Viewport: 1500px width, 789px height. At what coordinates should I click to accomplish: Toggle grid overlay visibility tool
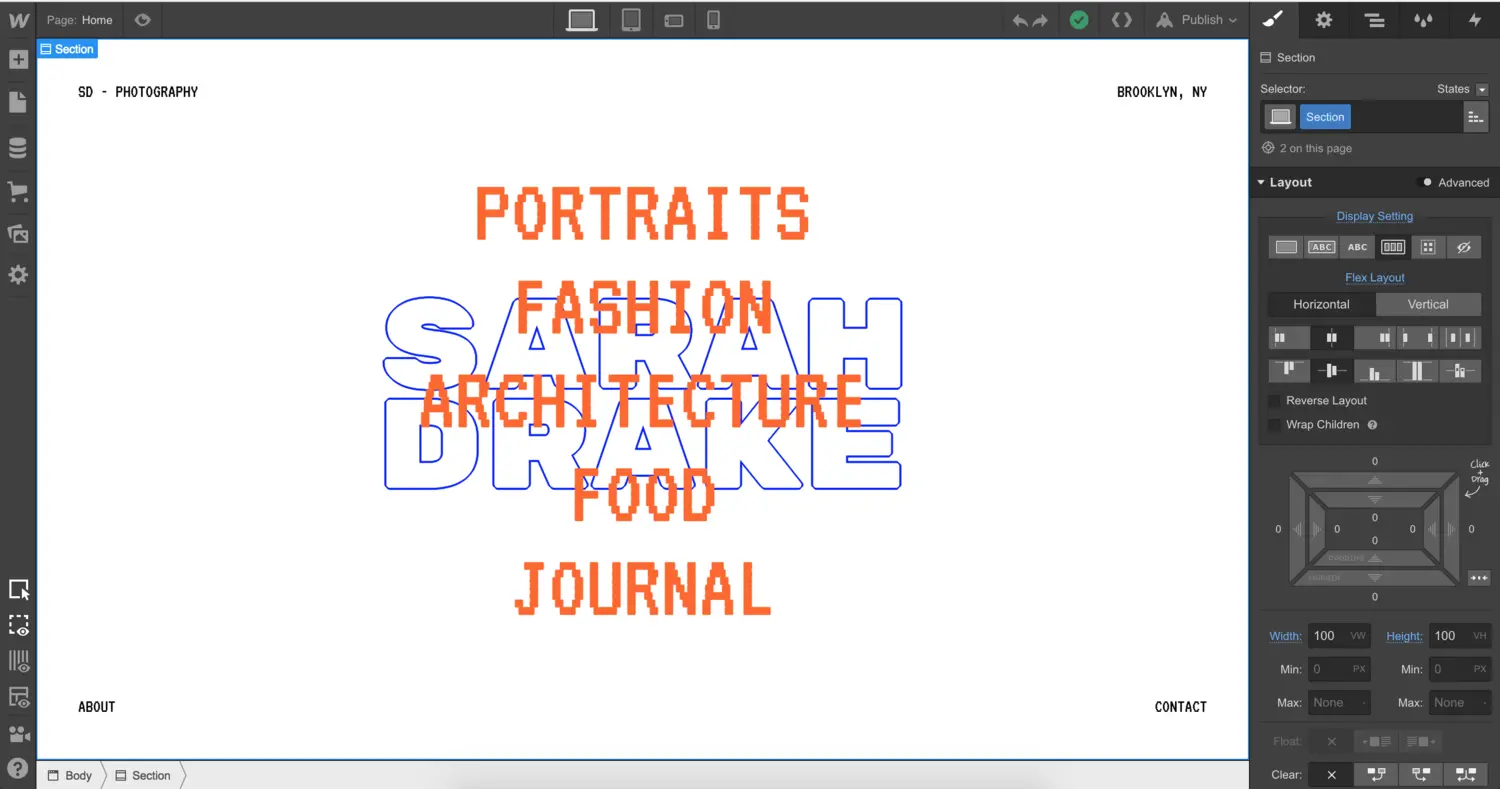pyautogui.click(x=18, y=661)
